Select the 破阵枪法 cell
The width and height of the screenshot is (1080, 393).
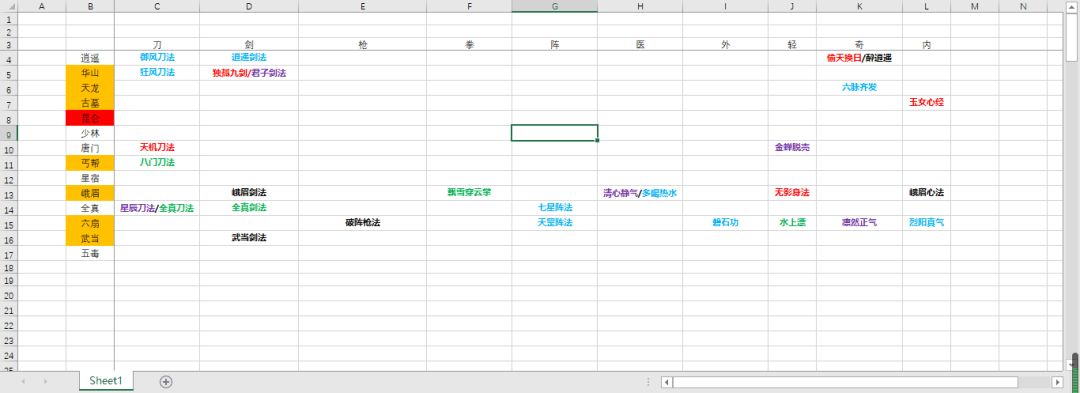[x=362, y=222]
